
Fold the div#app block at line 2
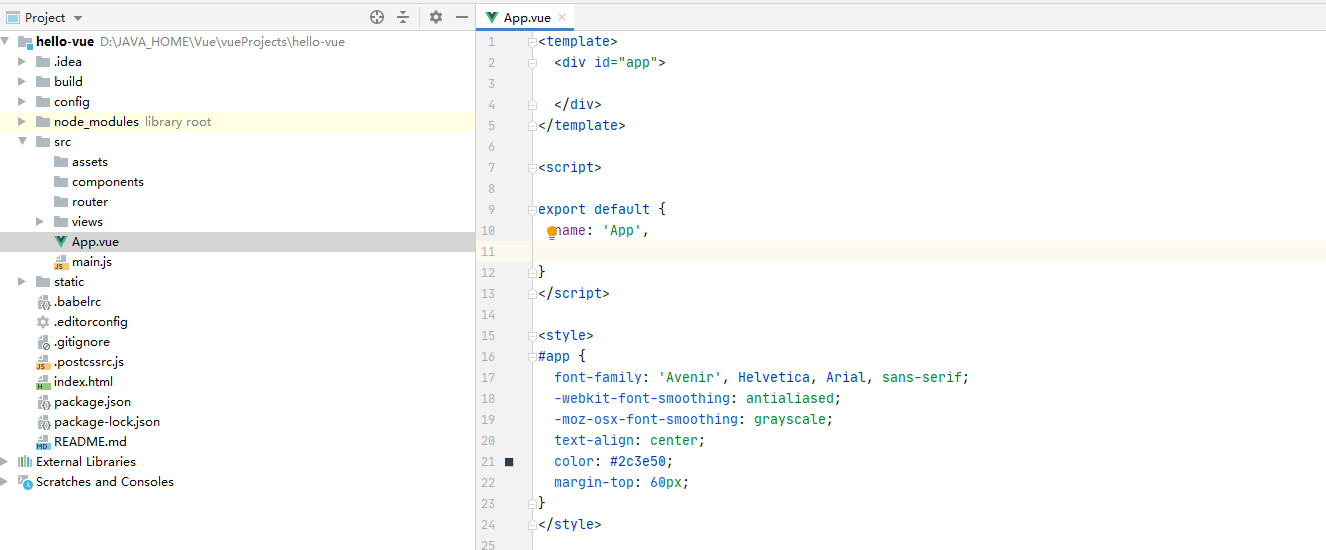pos(532,62)
